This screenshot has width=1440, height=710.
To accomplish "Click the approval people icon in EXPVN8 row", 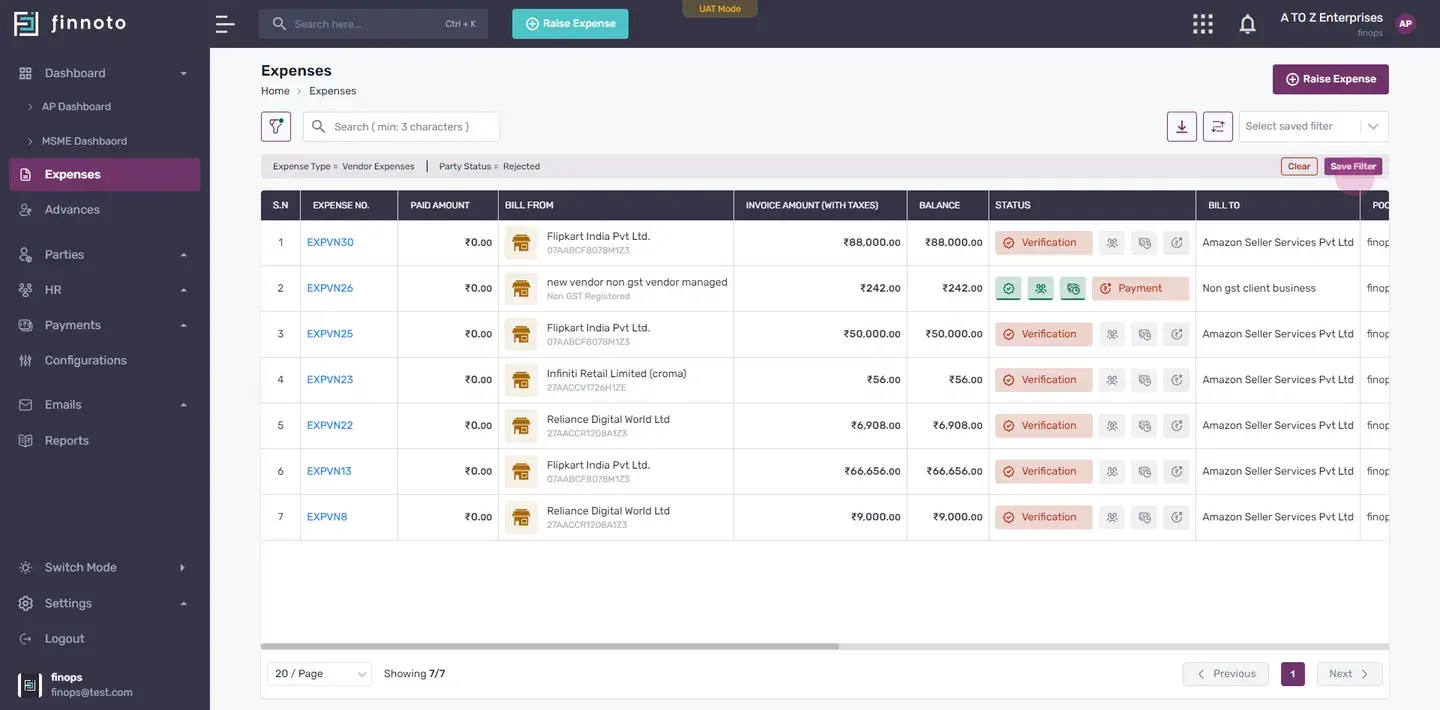I will point(1112,518).
